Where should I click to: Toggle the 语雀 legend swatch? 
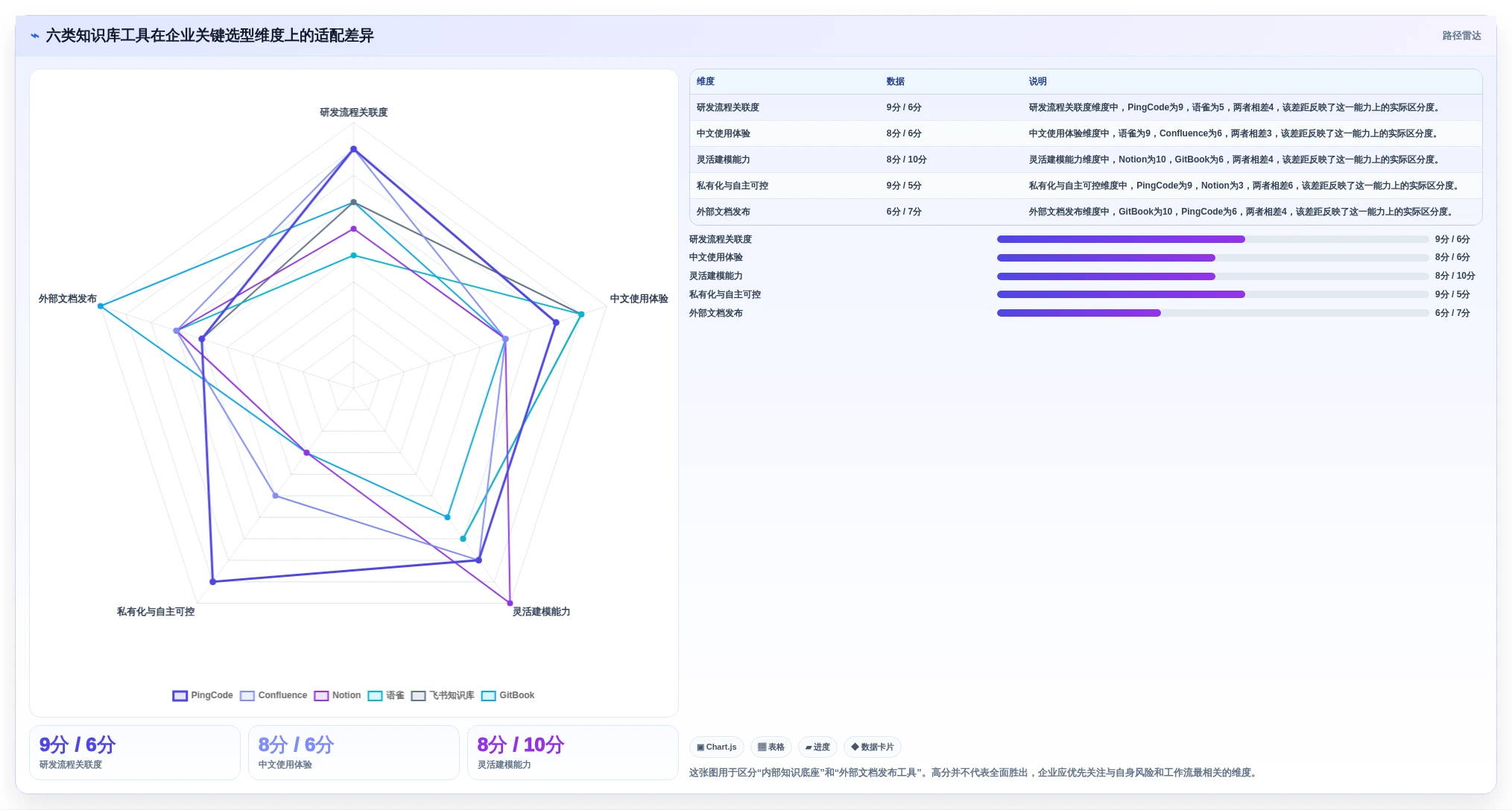click(375, 695)
